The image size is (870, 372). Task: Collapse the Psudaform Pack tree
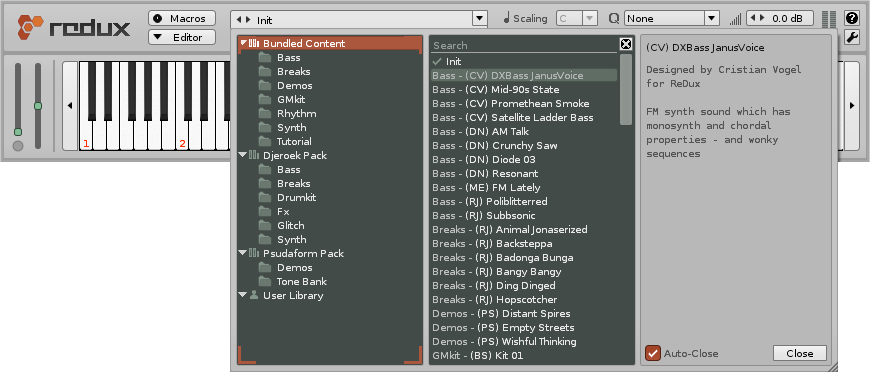[x=243, y=253]
